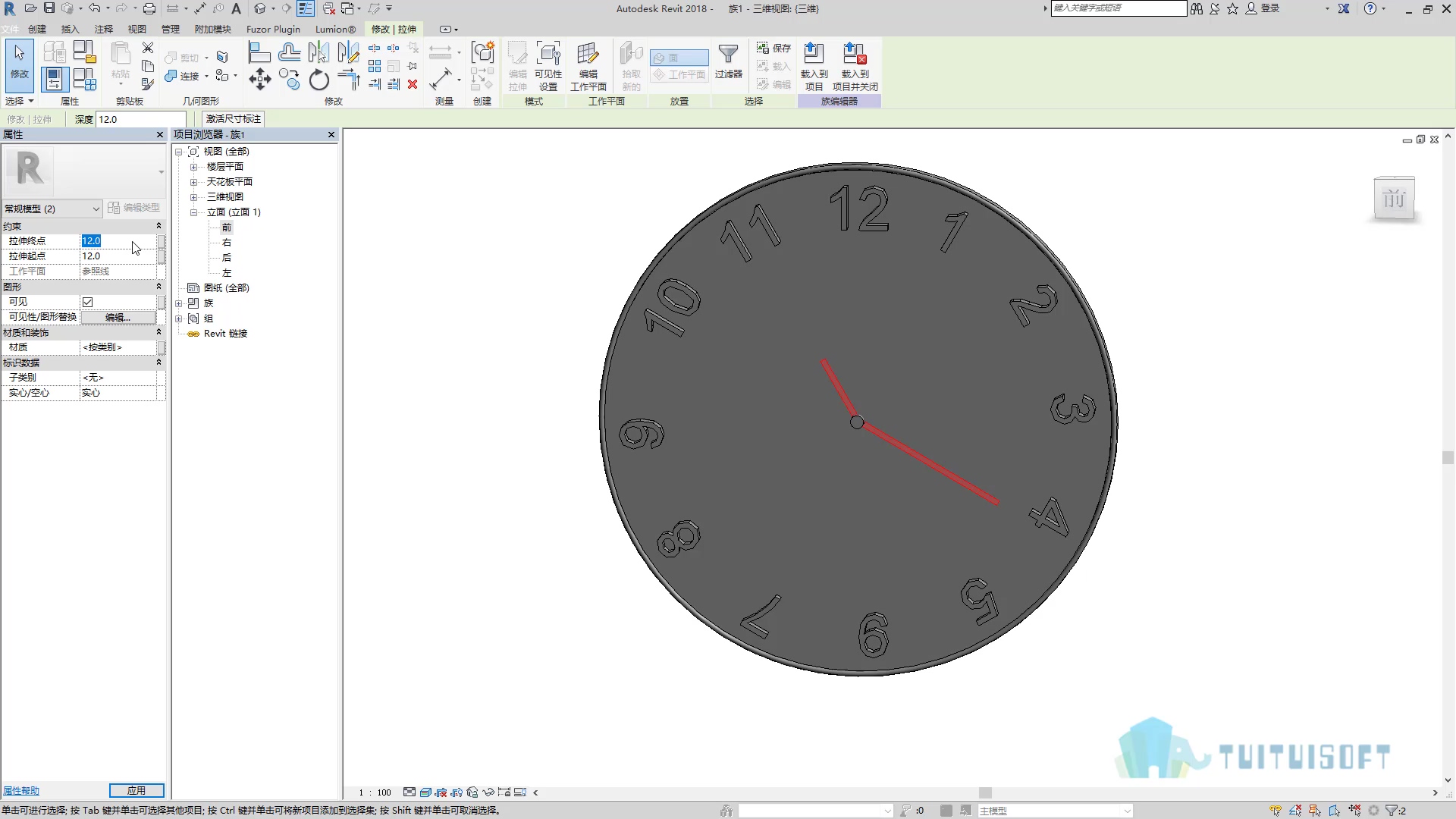
Task: Select the Rotate tool icon
Action: (x=318, y=79)
